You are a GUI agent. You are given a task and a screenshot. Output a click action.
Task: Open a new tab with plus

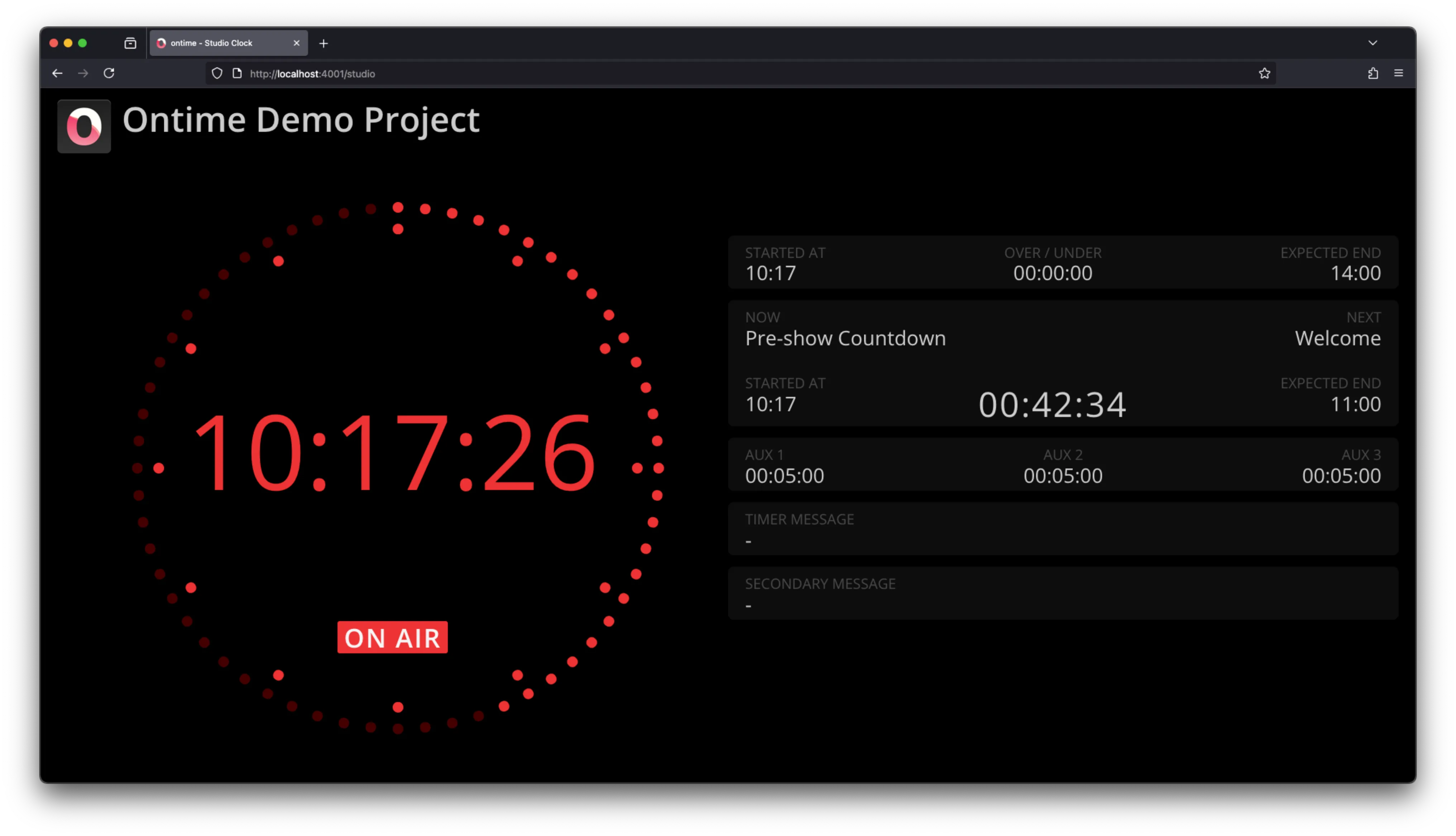[x=324, y=44]
